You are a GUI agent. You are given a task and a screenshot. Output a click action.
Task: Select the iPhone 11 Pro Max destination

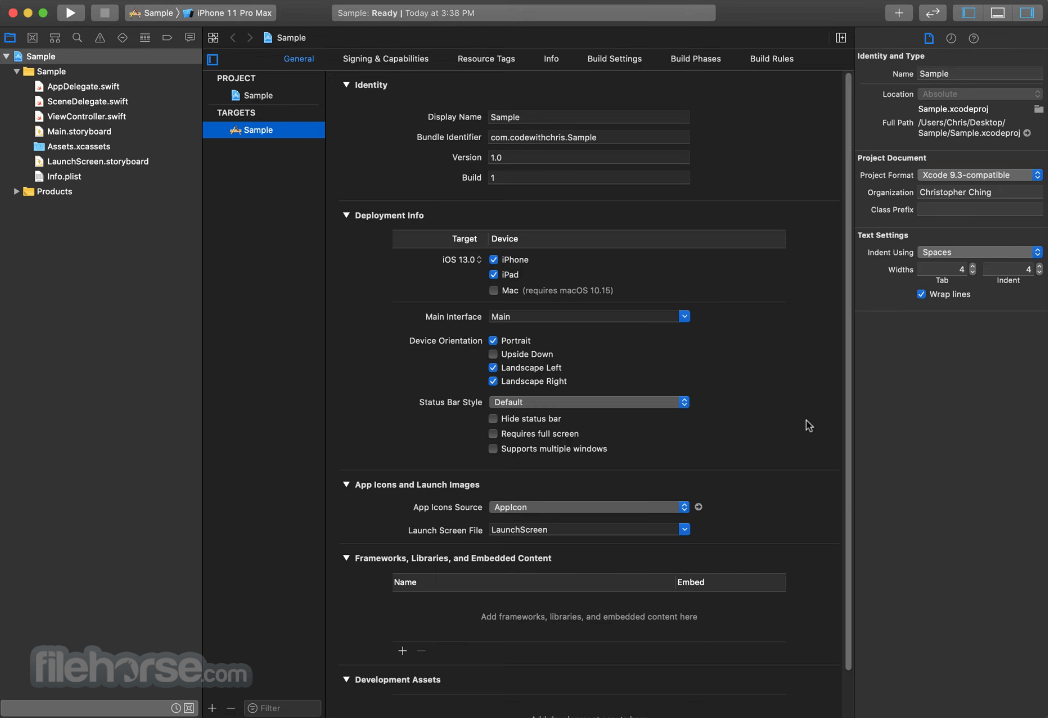coord(228,13)
